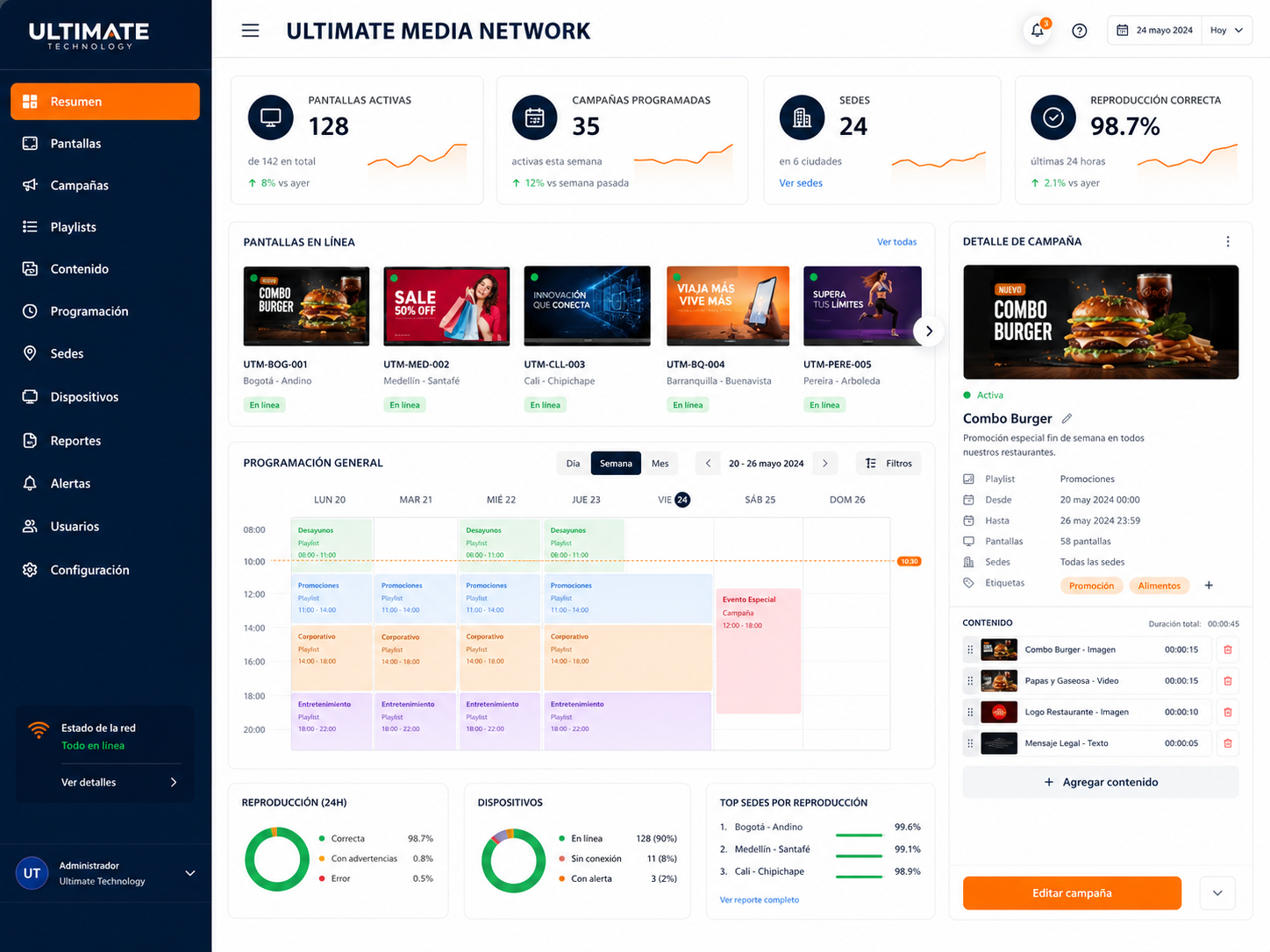Viewport: 1270px width, 952px height.
Task: Switch schedule view to Día
Action: (x=573, y=464)
